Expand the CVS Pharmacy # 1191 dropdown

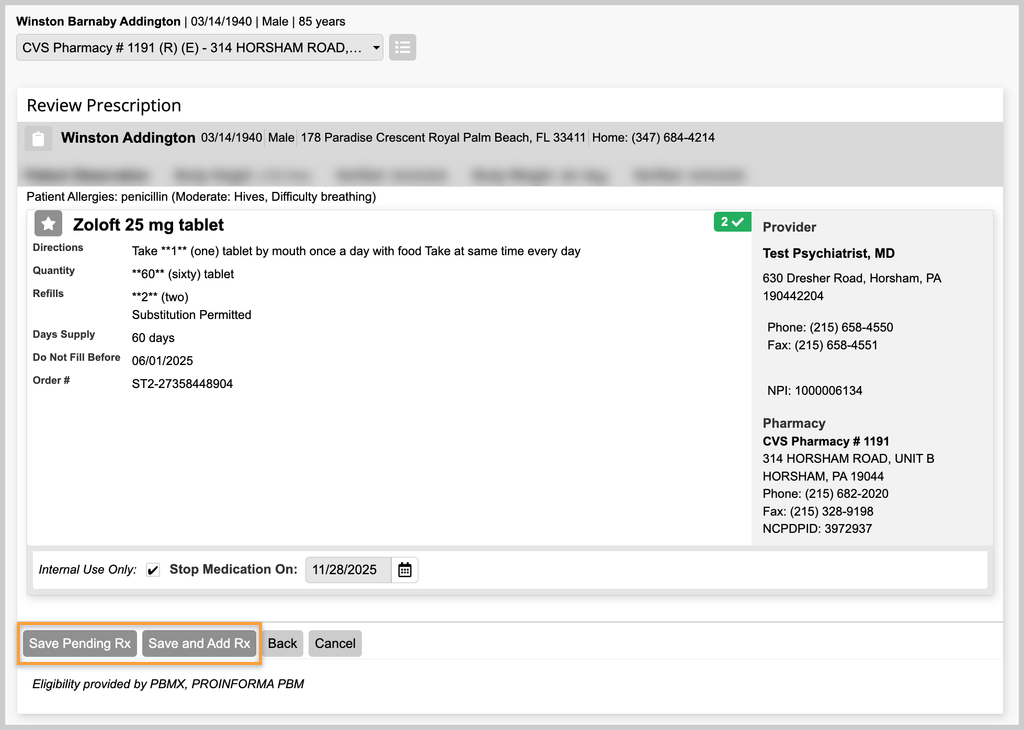tap(200, 47)
